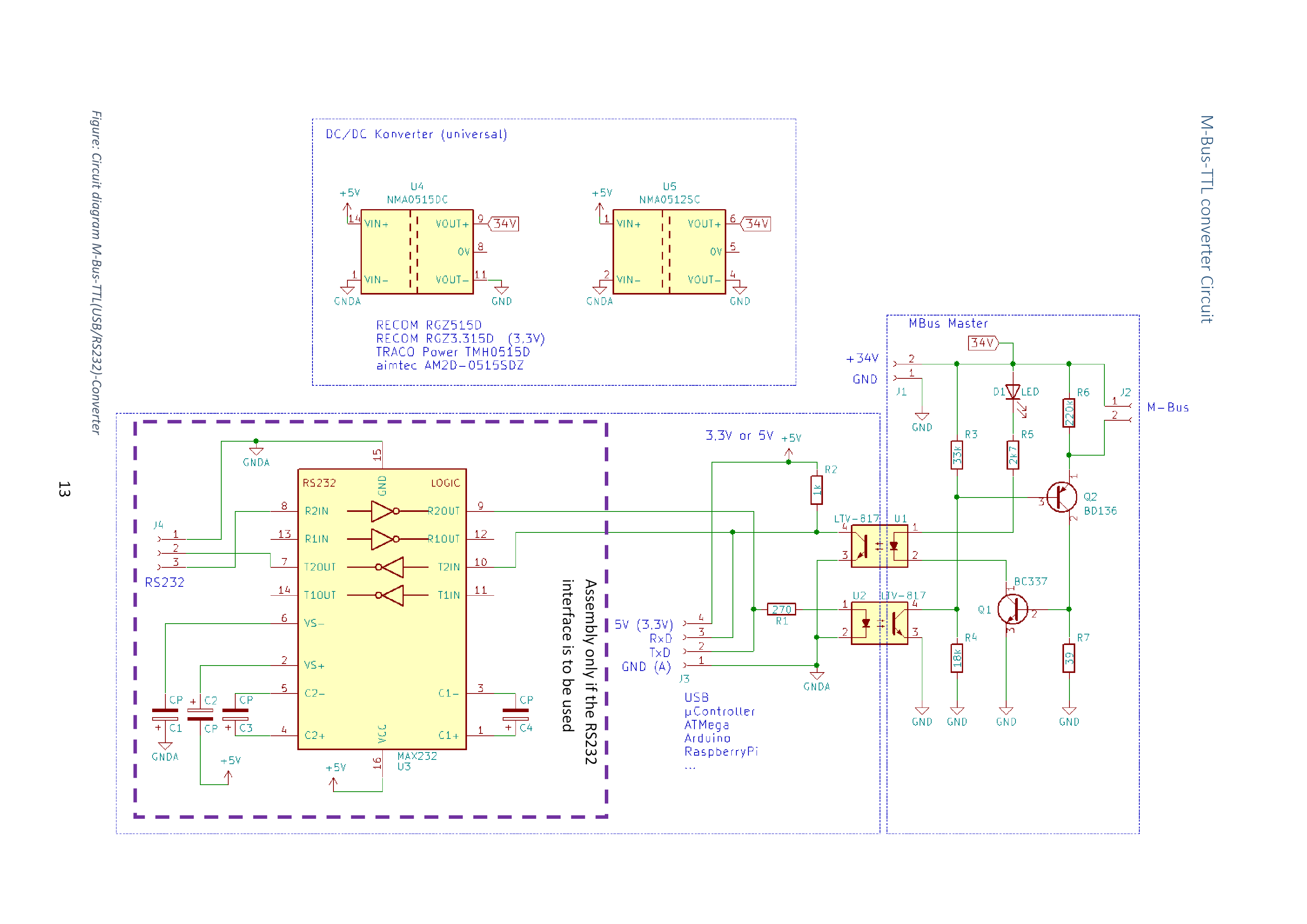The image size is (1307, 924).
Task: Click the 34V flag at U4 VOUT+
Action: (504, 224)
